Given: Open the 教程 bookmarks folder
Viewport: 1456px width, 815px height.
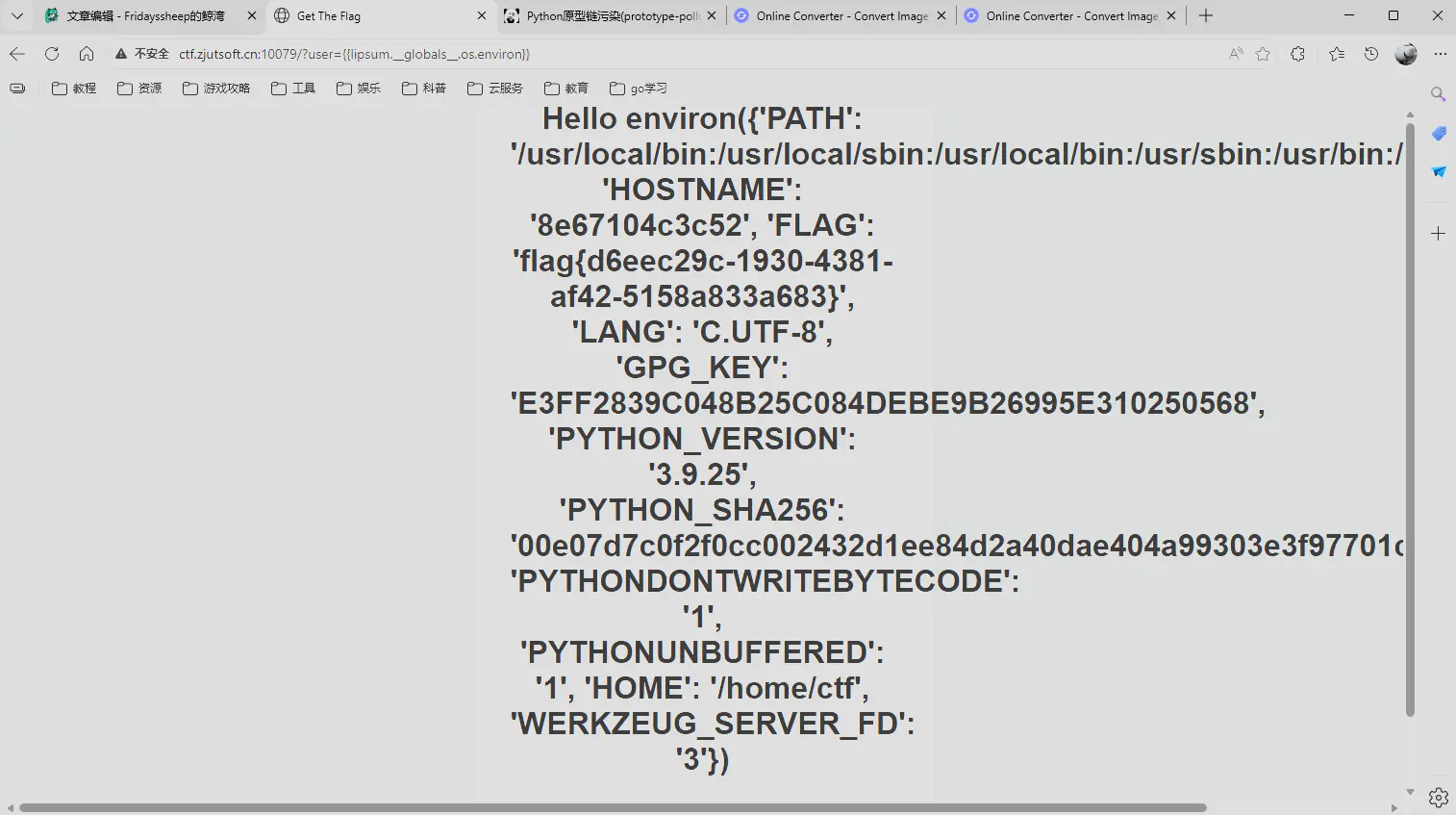Looking at the screenshot, I should (74, 88).
